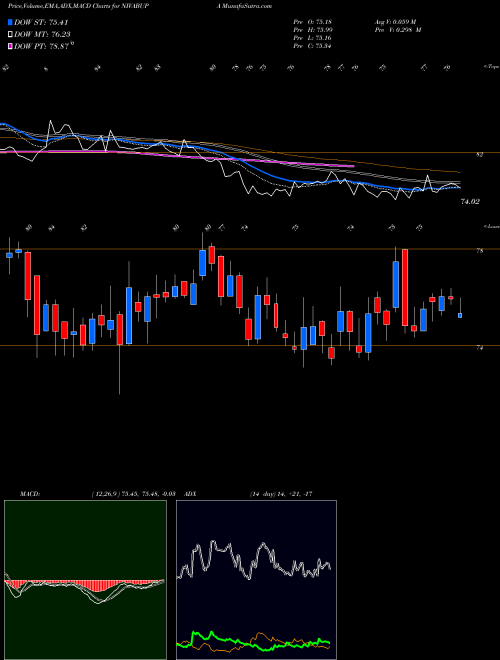Click the 'Pre C: 75.34' close value
Viewport: 500px width, 660px height.
313,46
